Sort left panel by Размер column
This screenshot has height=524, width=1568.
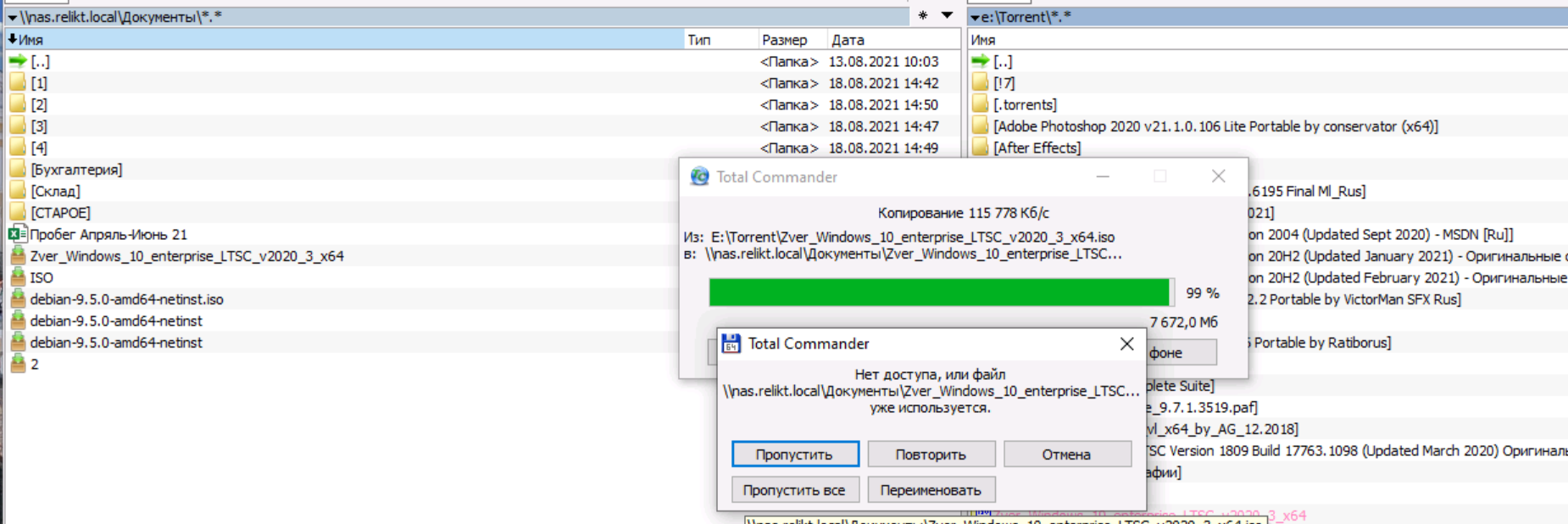click(792, 40)
